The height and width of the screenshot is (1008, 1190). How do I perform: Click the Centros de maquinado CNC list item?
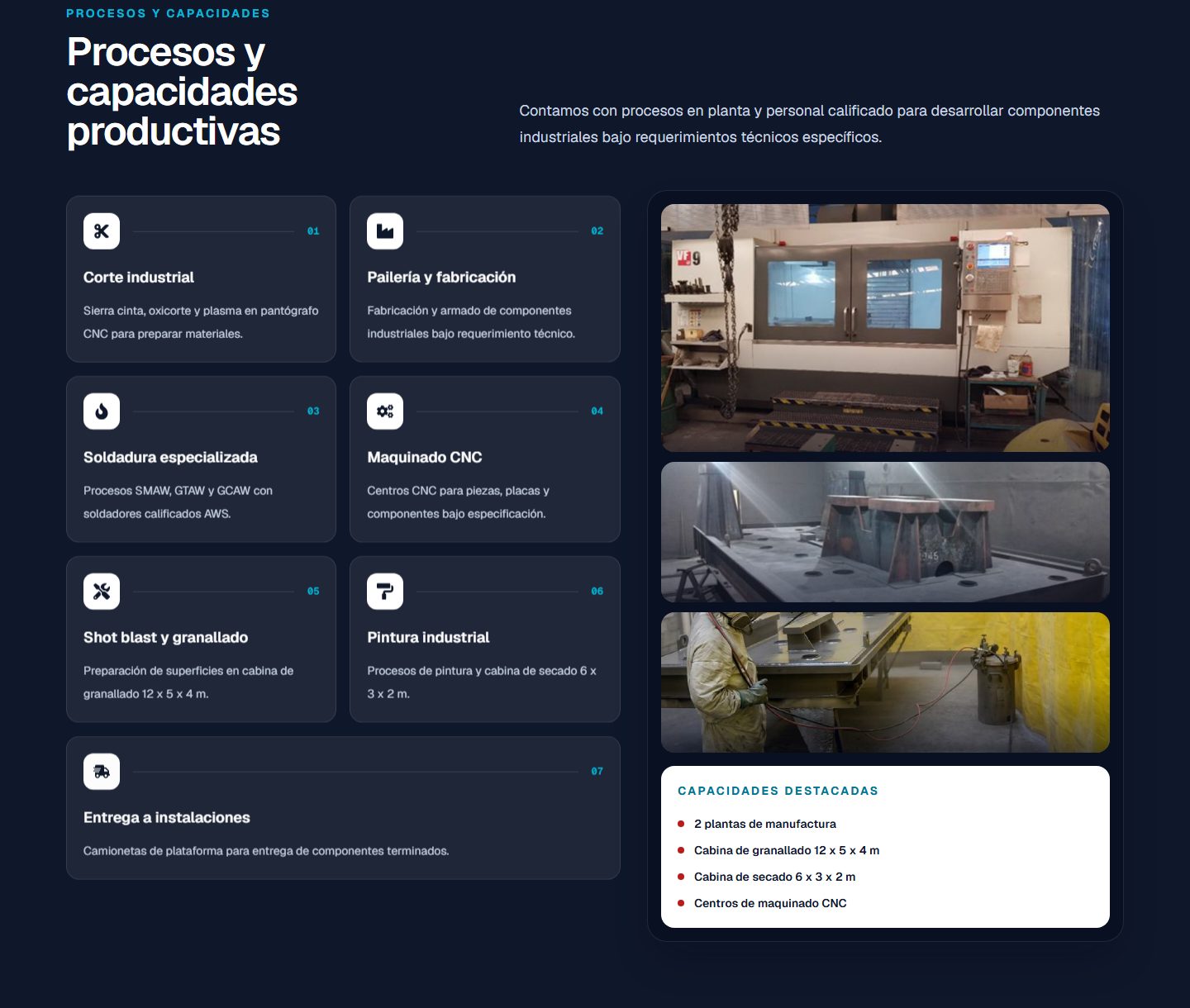point(770,903)
